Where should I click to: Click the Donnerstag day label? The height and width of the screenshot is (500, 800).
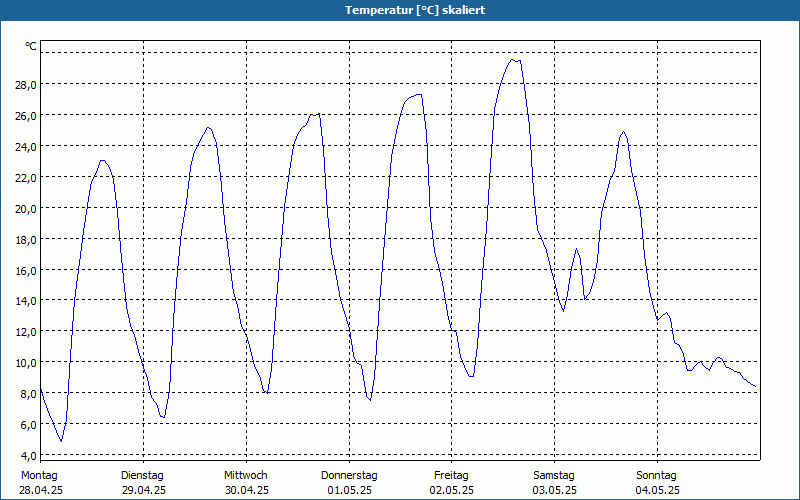point(349,476)
